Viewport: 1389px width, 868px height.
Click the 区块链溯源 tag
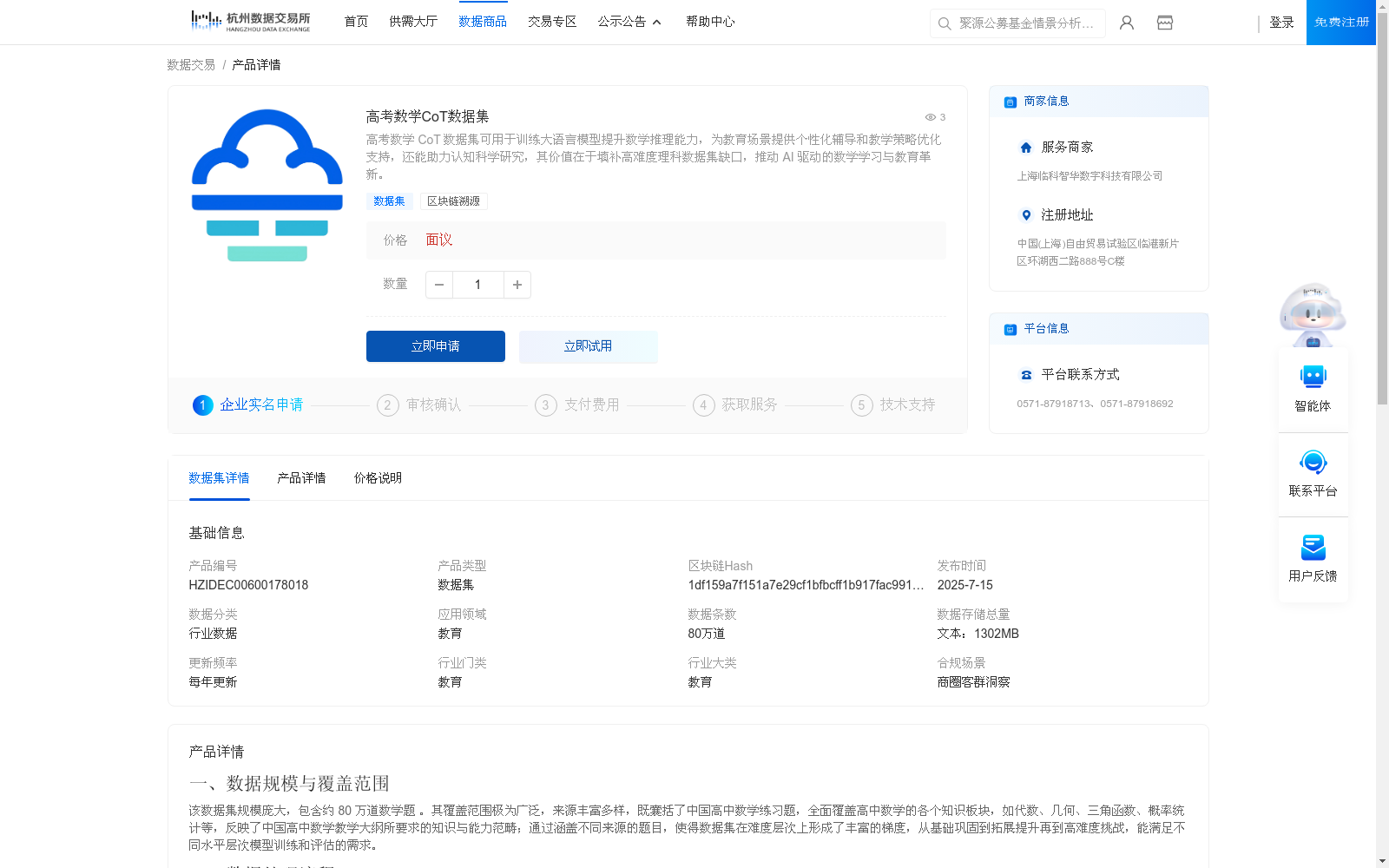454,201
